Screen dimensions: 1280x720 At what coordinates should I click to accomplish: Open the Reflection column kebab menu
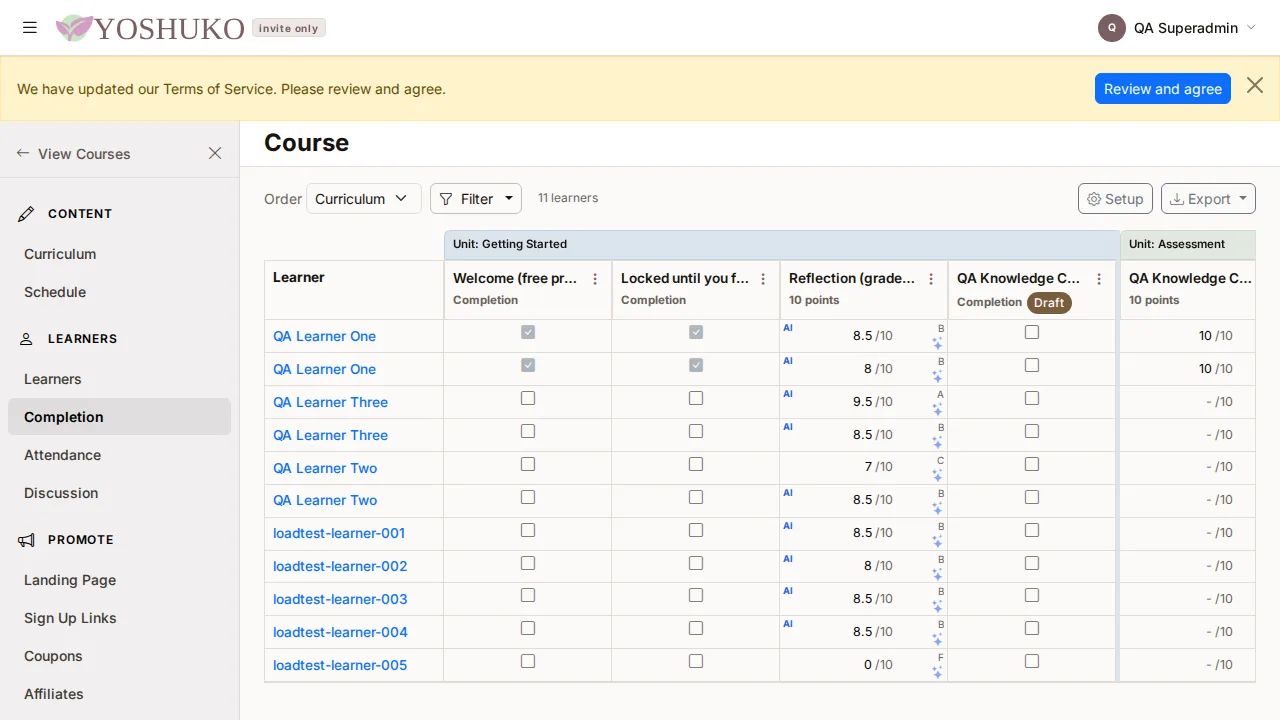[931, 279]
